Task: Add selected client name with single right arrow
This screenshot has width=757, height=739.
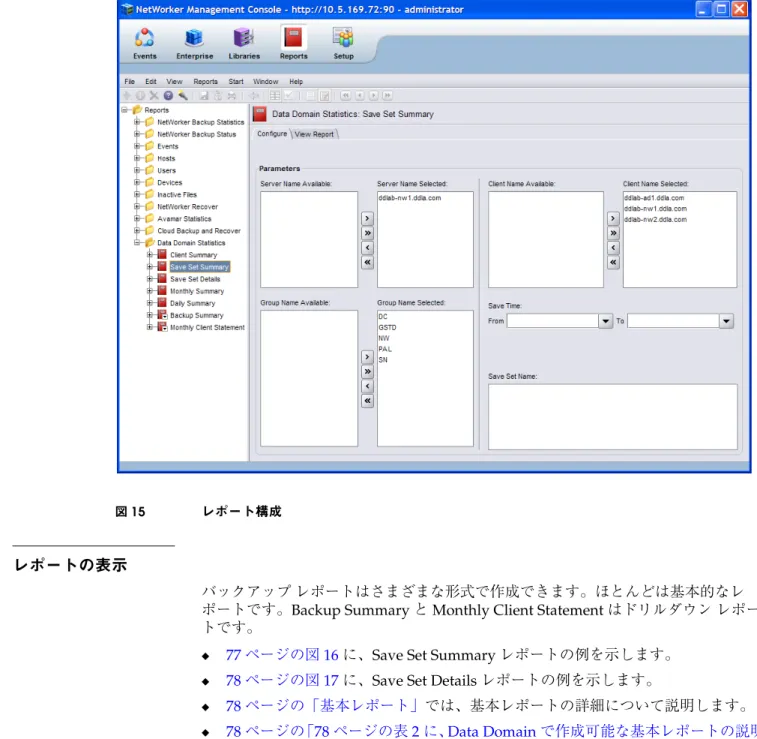Action: 613,219
